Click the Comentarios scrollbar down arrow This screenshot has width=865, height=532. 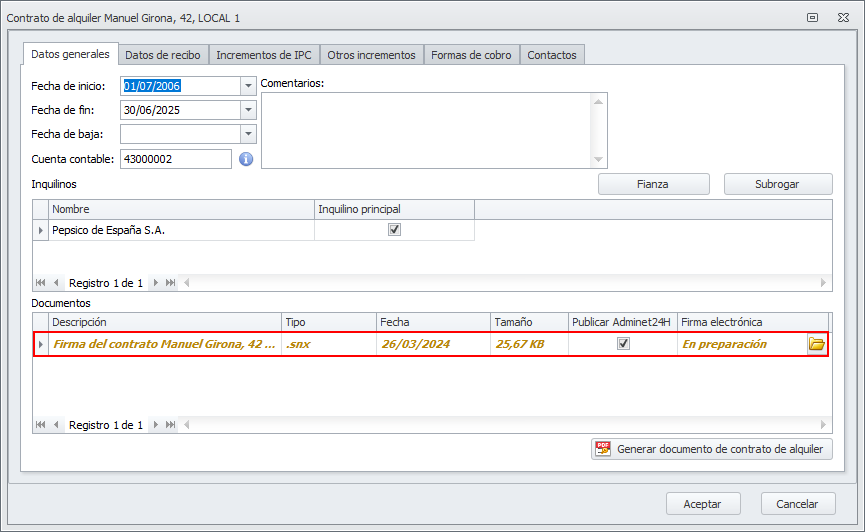(x=599, y=159)
